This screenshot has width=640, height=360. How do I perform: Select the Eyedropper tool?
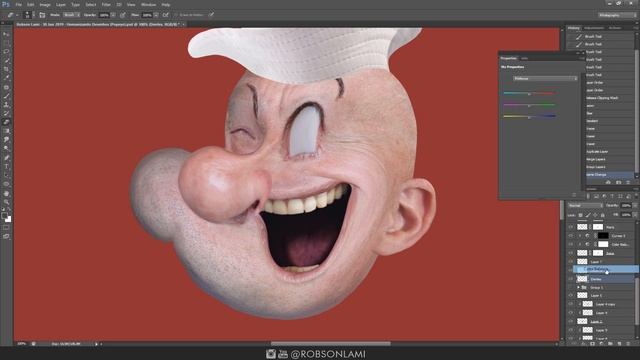(x=6, y=78)
